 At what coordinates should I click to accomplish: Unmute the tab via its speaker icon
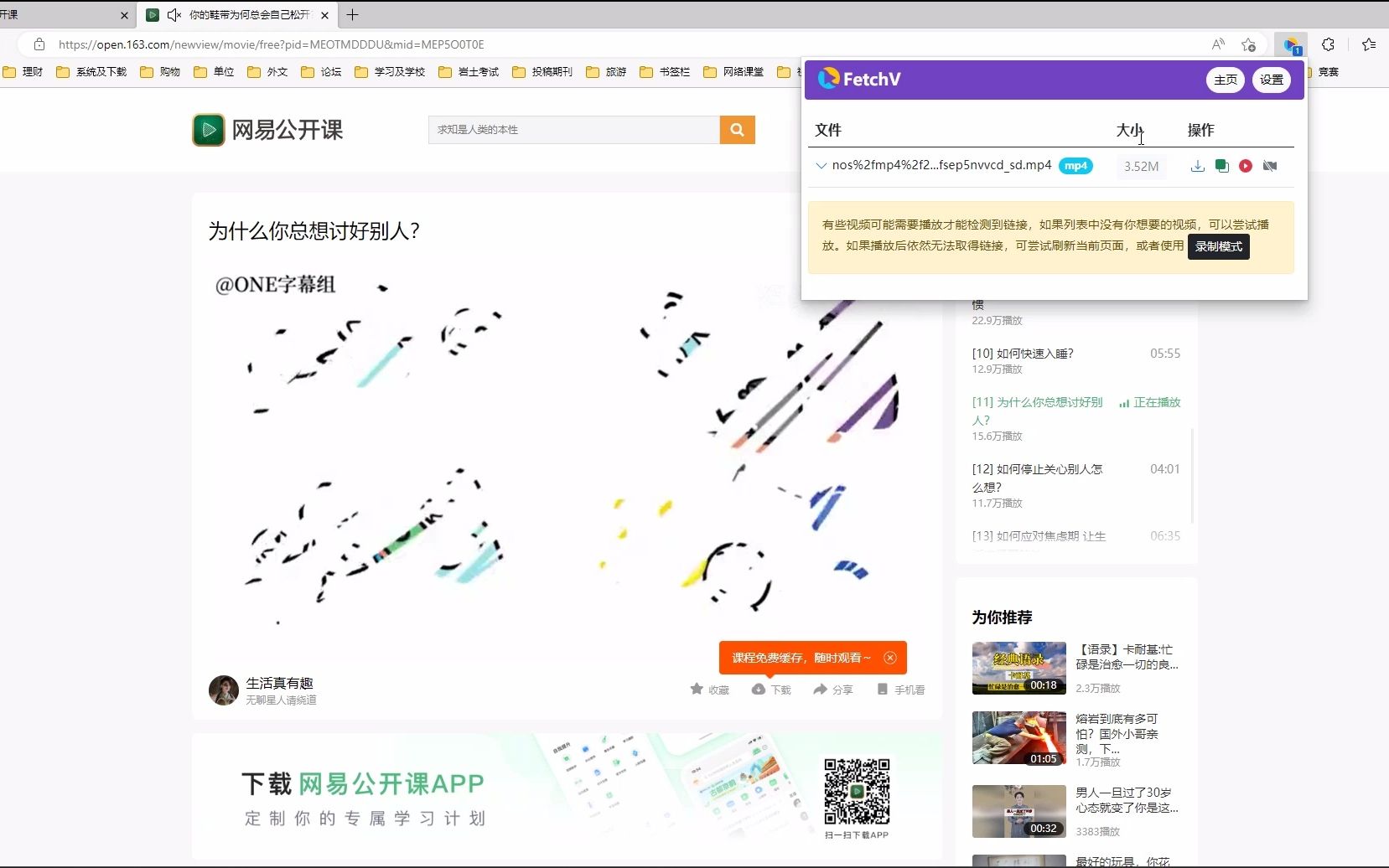pos(174,15)
